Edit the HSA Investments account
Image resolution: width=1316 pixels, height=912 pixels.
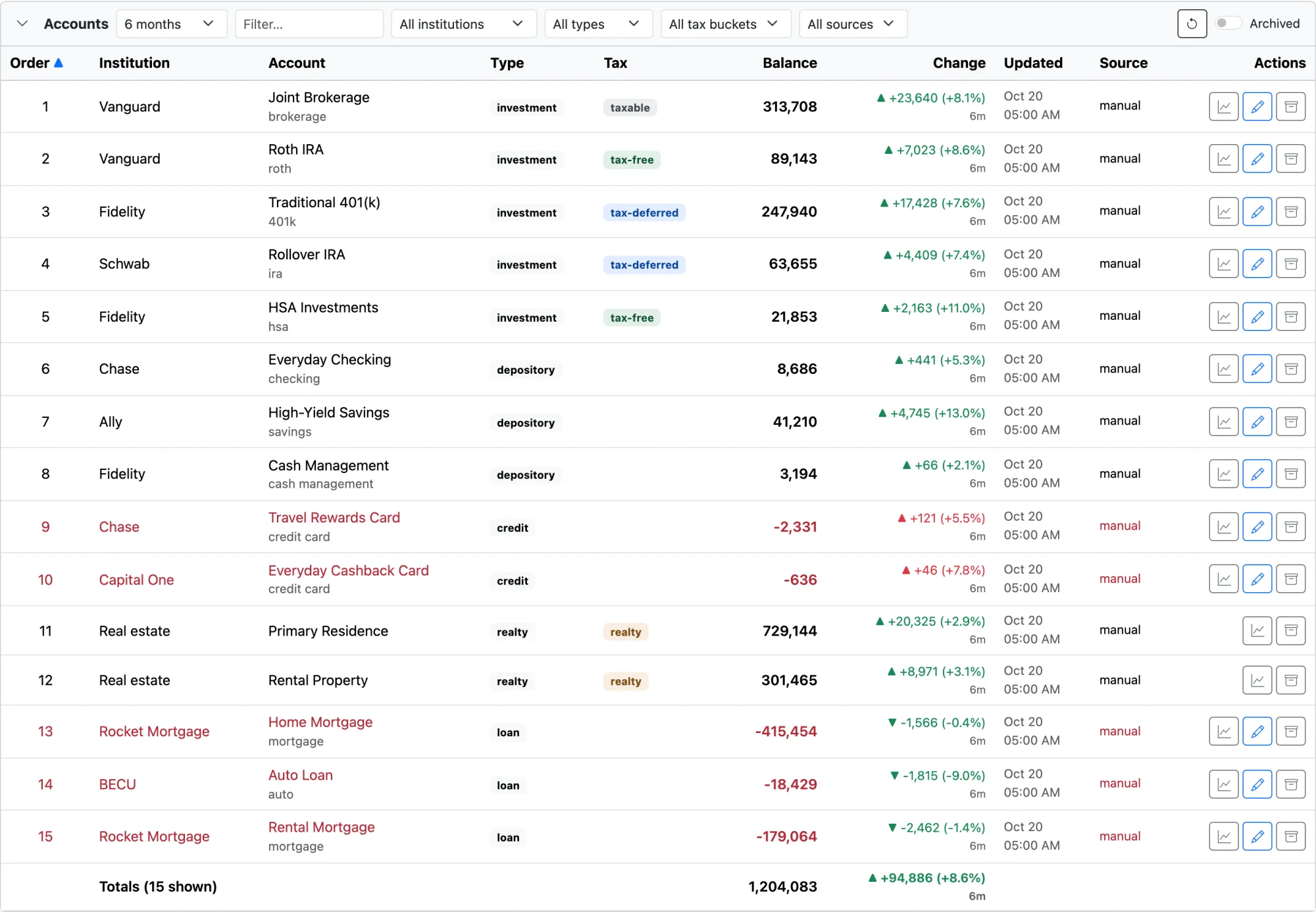pos(1257,317)
